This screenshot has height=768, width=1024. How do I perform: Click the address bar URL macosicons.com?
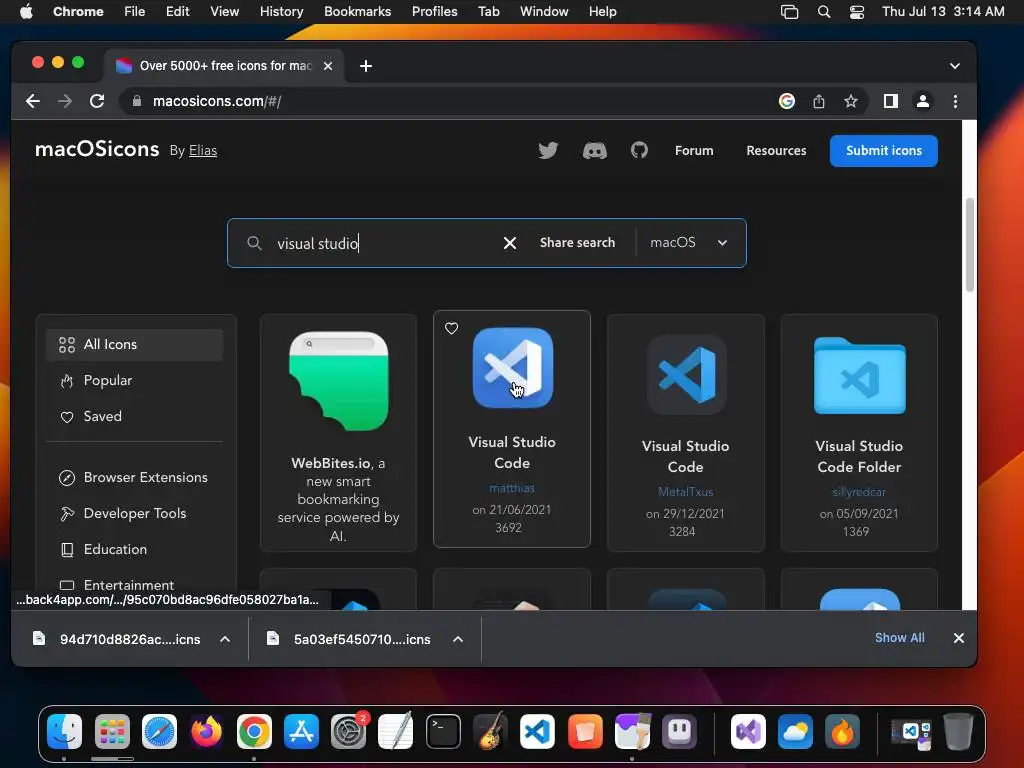pos(217,101)
